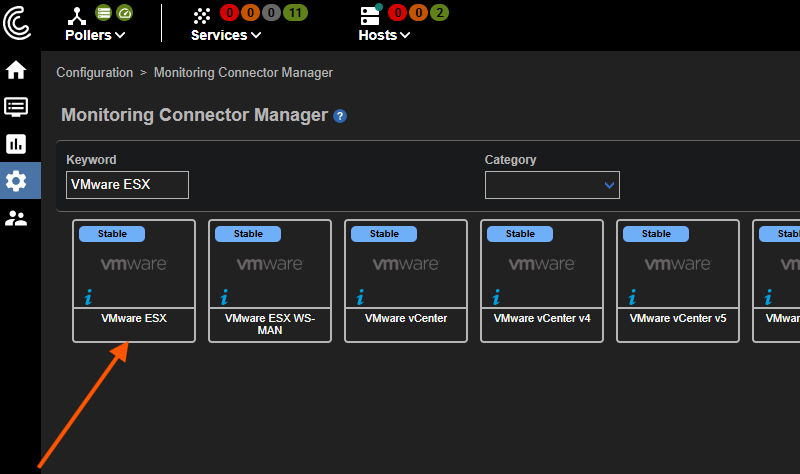Click the Centreon logo
Viewport: 800px width, 474px height.
17,22
